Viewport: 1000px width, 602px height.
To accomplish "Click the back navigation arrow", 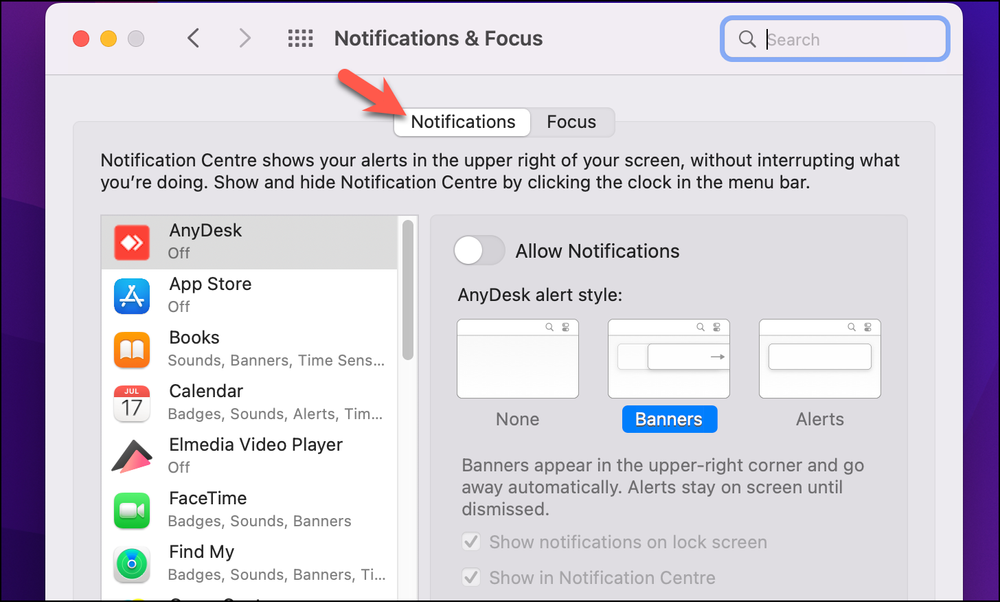I will coord(193,38).
